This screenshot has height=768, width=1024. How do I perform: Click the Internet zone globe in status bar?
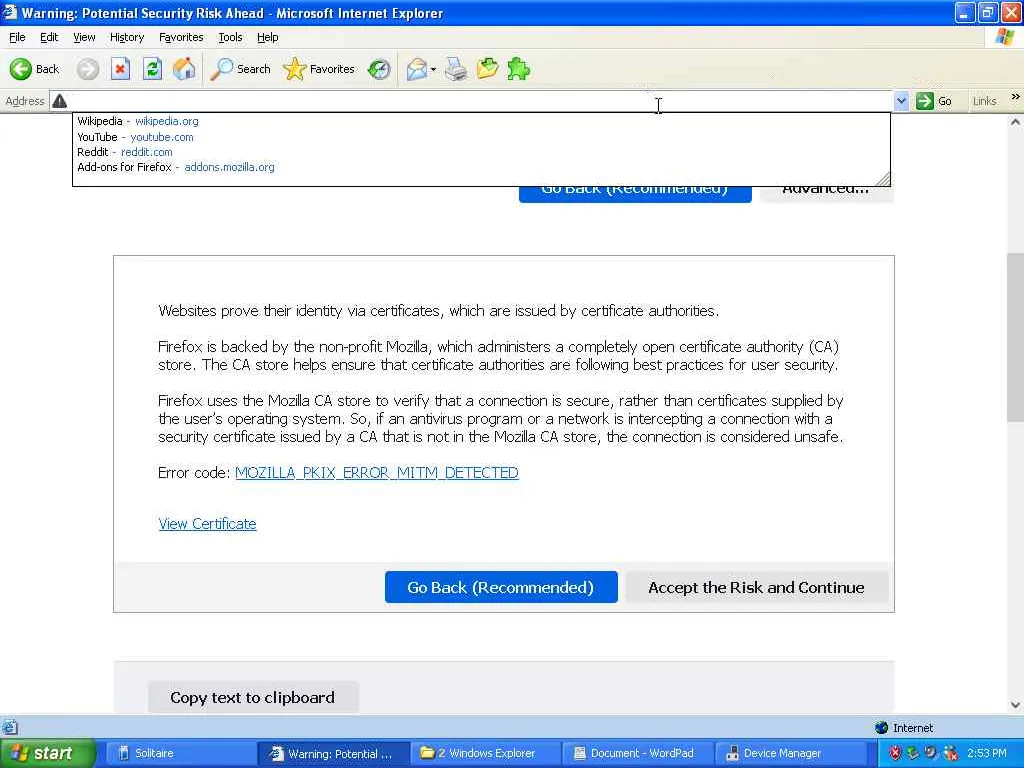click(x=882, y=728)
